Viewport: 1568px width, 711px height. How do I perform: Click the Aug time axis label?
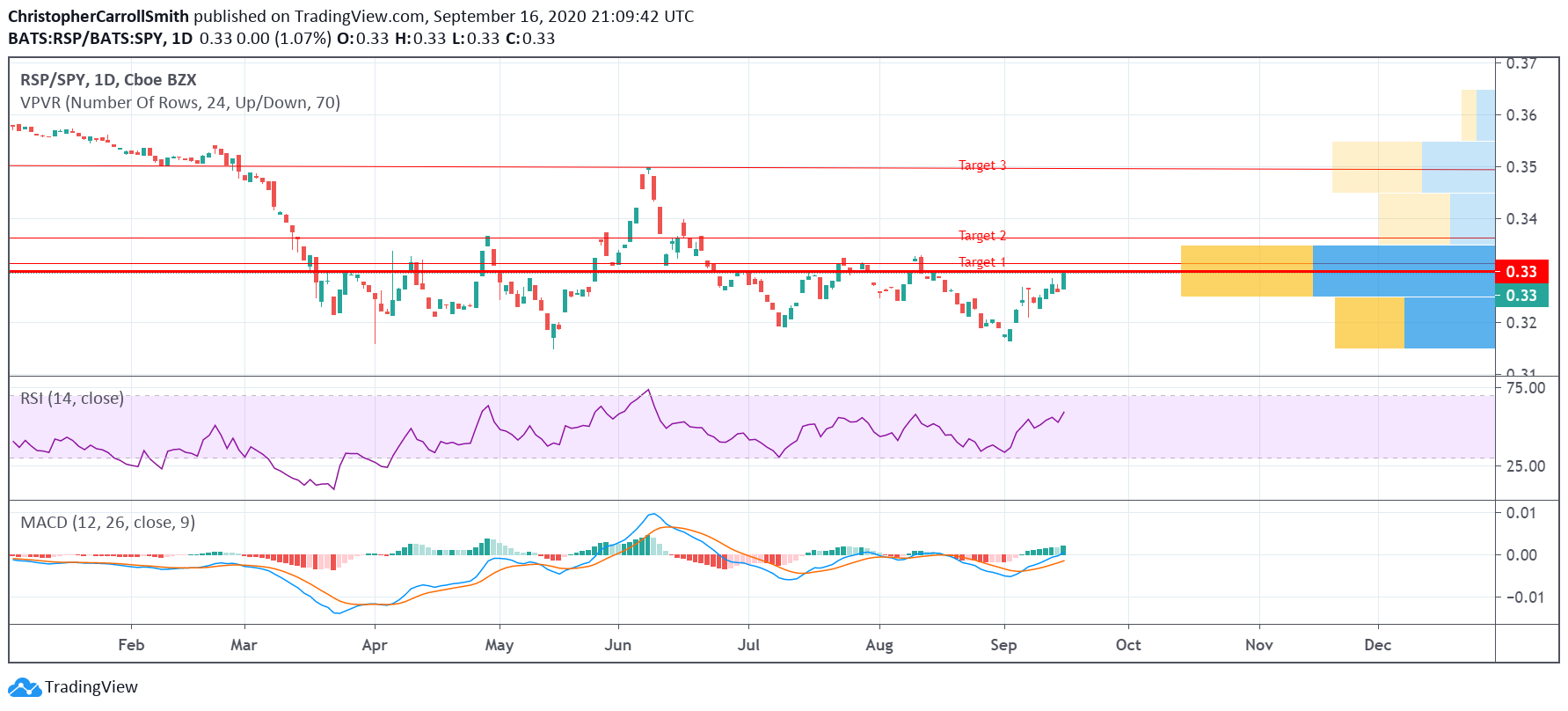879,645
